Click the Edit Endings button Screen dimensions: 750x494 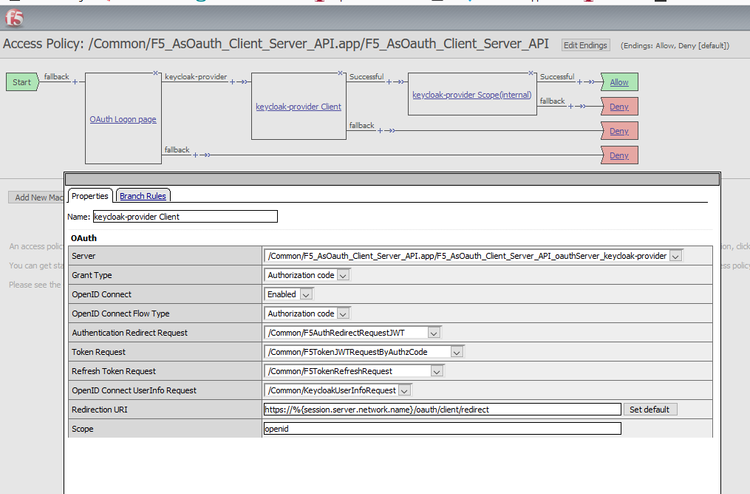[x=585, y=45]
